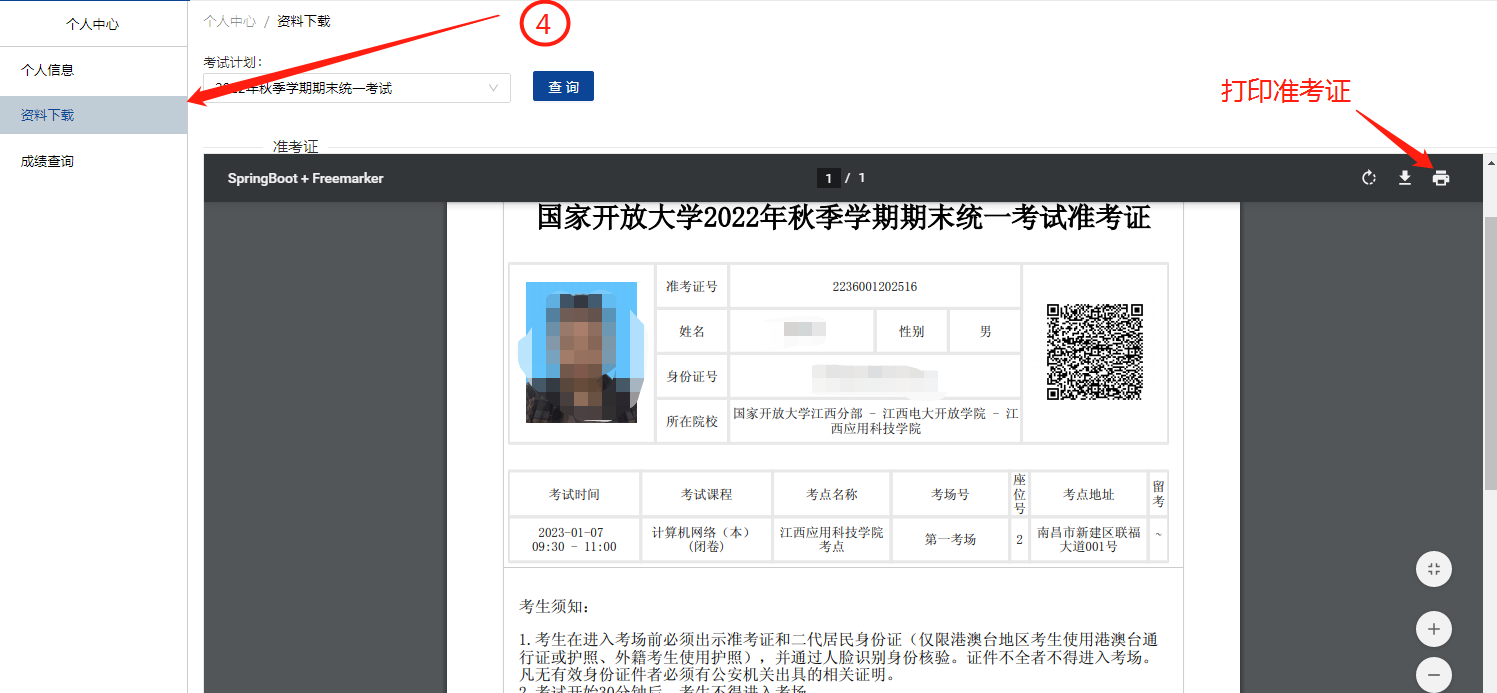
Task: Click the candidate photo on the ticket
Action: coord(581,352)
